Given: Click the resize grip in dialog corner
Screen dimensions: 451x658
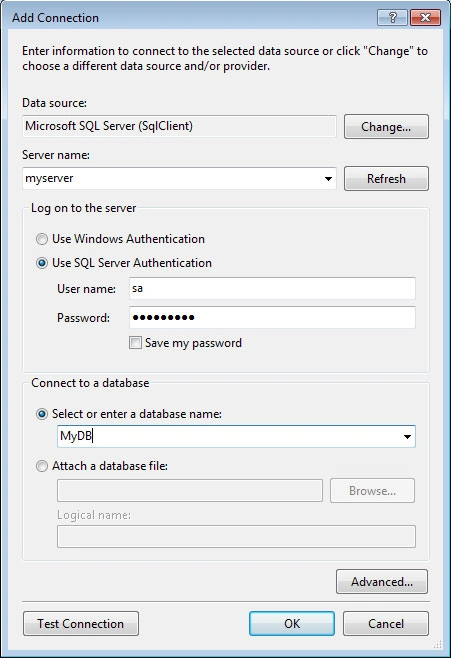Looking at the screenshot, I should [438, 645].
